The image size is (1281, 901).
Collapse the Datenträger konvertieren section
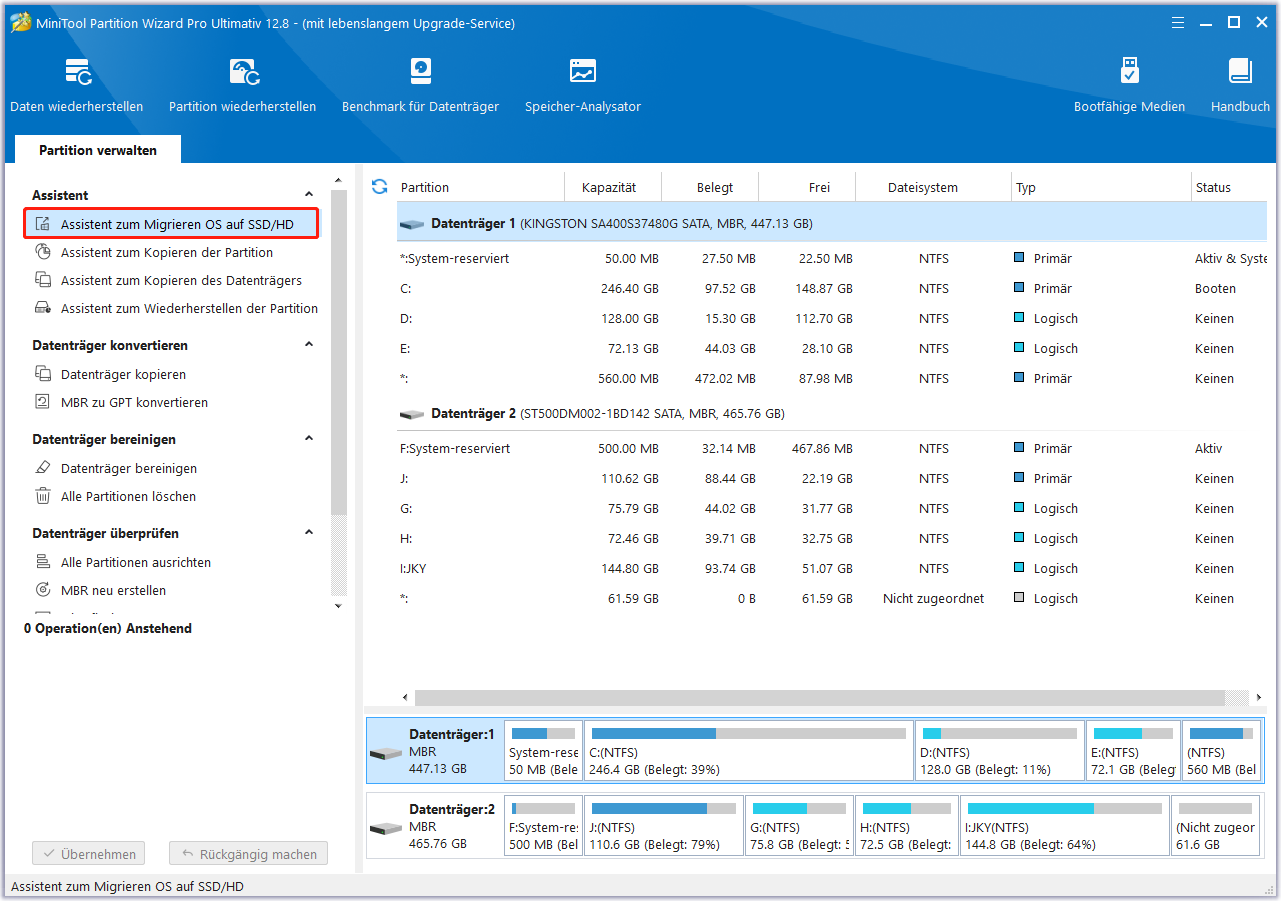point(309,344)
